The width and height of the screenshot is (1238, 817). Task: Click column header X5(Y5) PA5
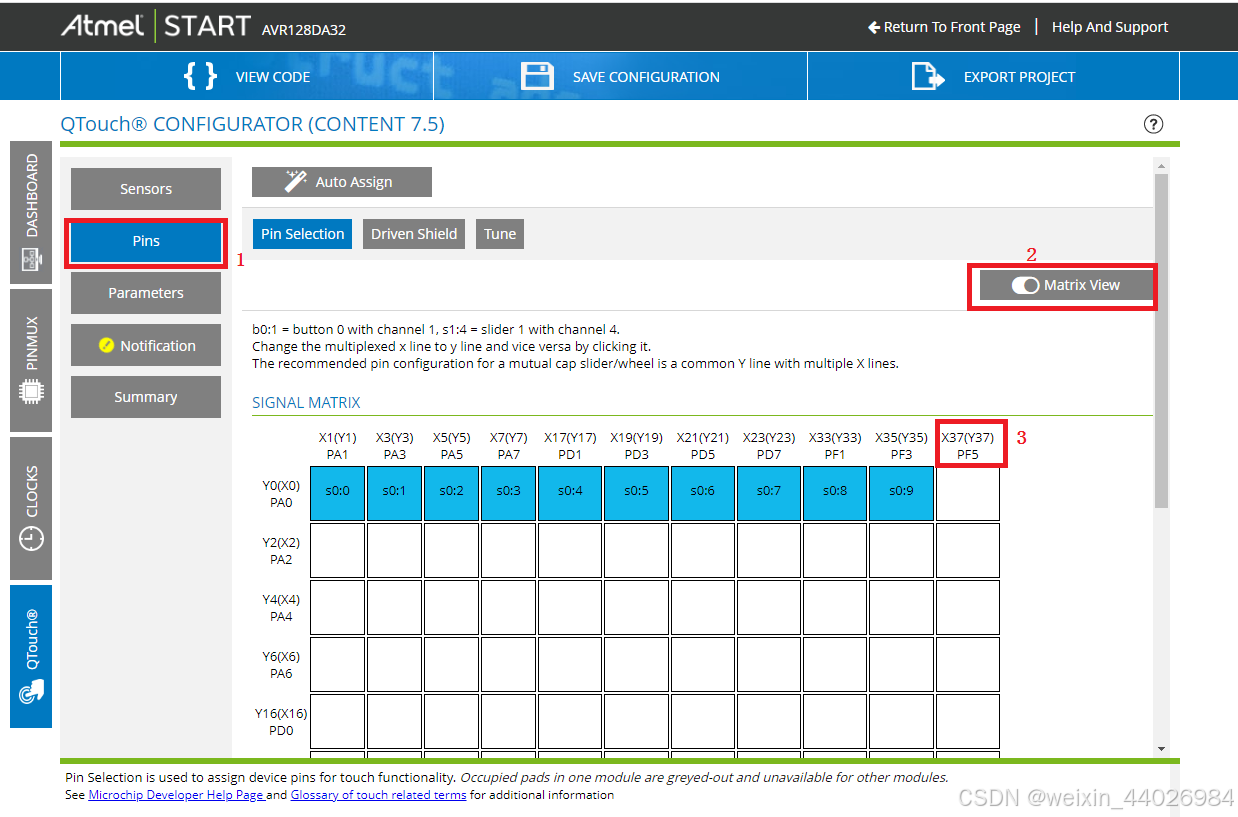(451, 446)
